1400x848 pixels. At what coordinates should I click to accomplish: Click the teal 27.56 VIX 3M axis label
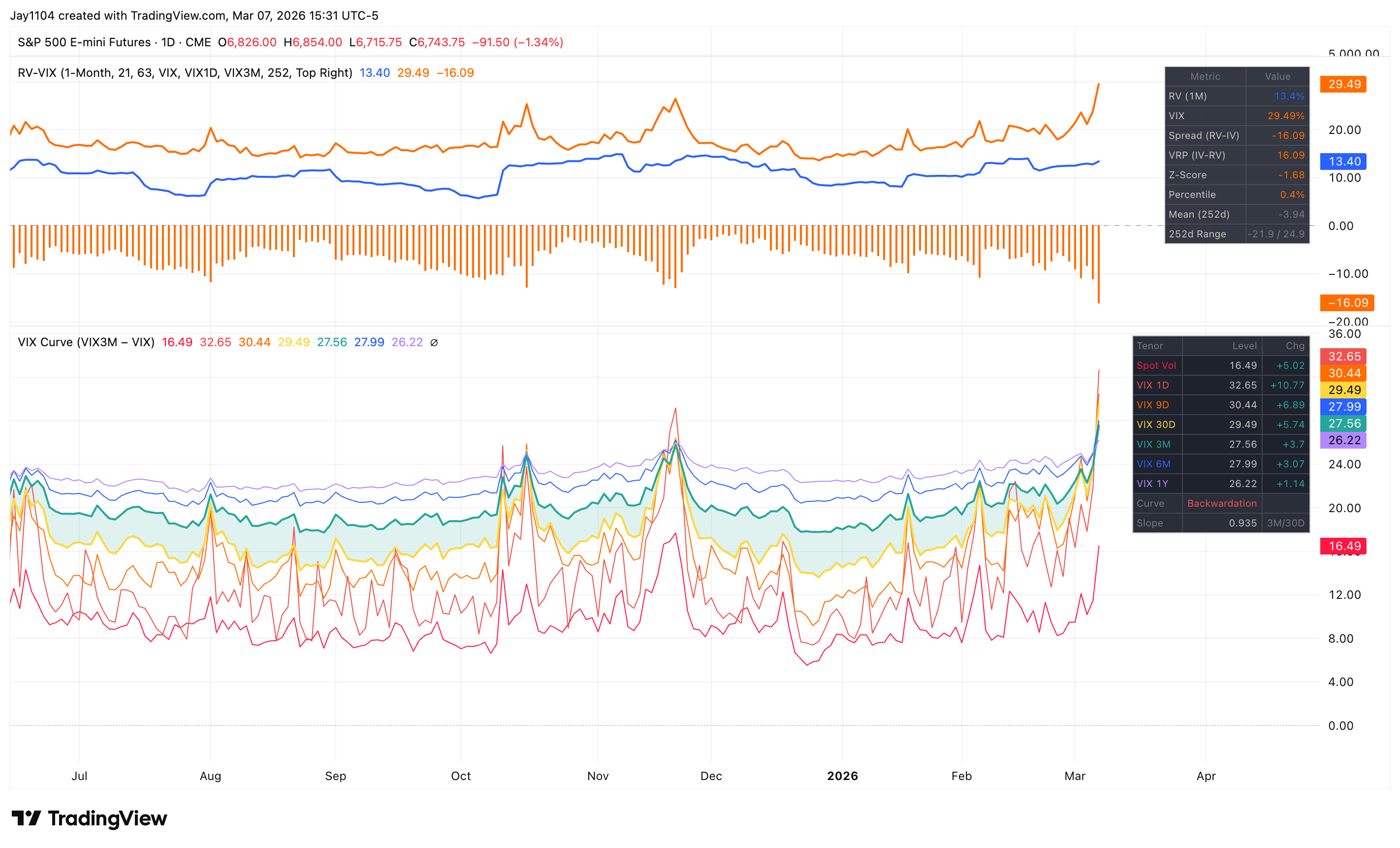coord(1343,424)
